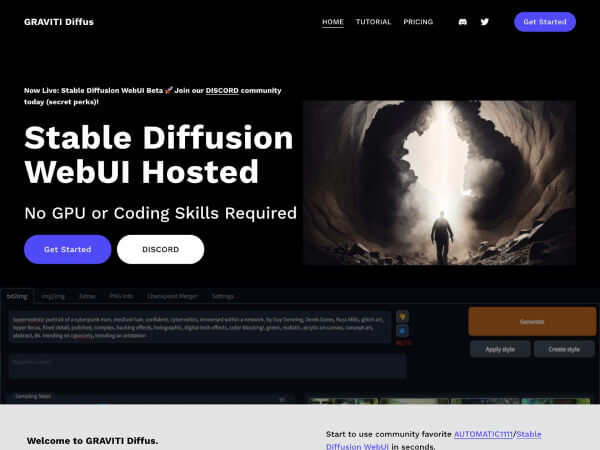Open the PRICING nav item
Viewport: 600px width, 450px height.
[x=417, y=22]
